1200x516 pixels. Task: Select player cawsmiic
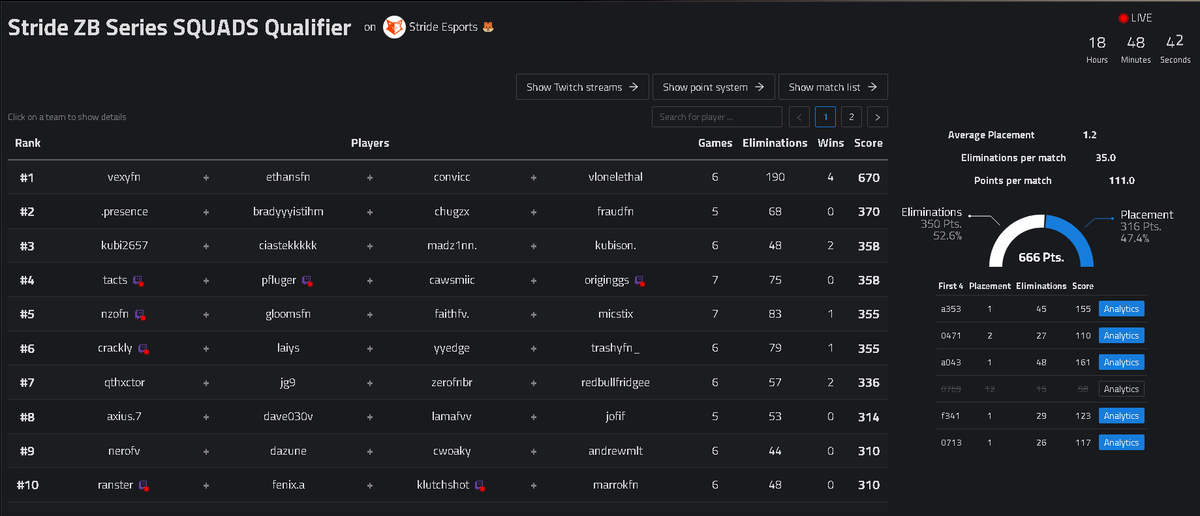[452, 280]
